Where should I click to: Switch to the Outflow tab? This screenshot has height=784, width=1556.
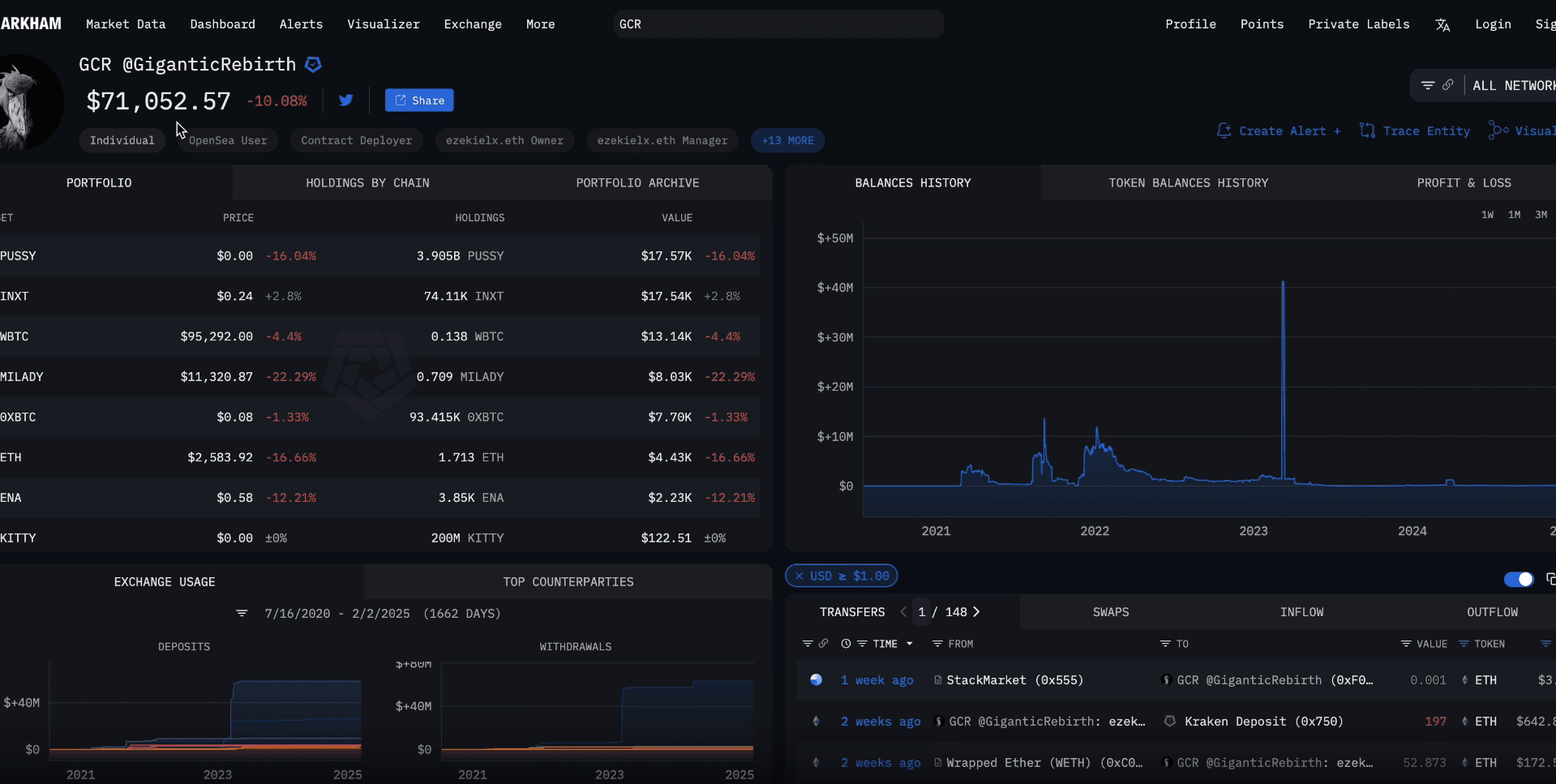(1493, 612)
